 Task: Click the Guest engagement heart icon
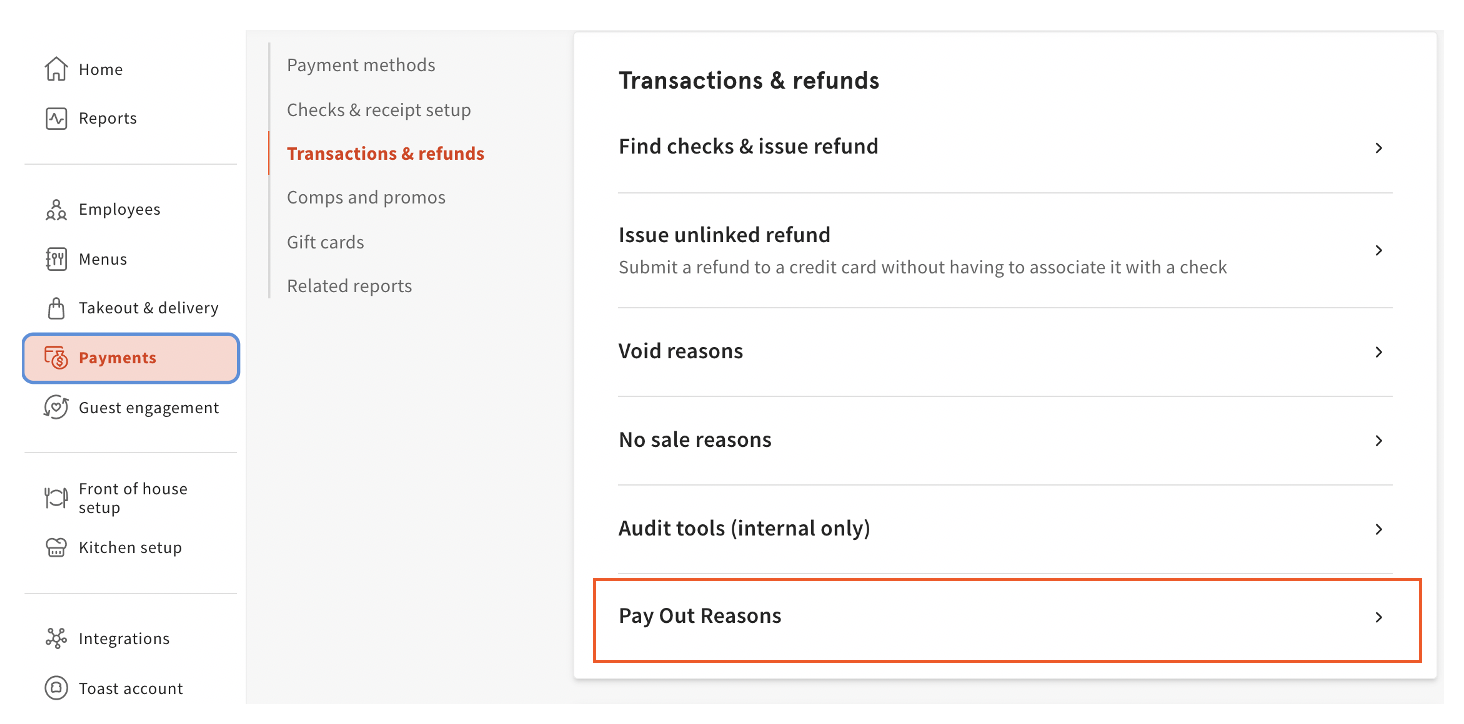click(57, 407)
